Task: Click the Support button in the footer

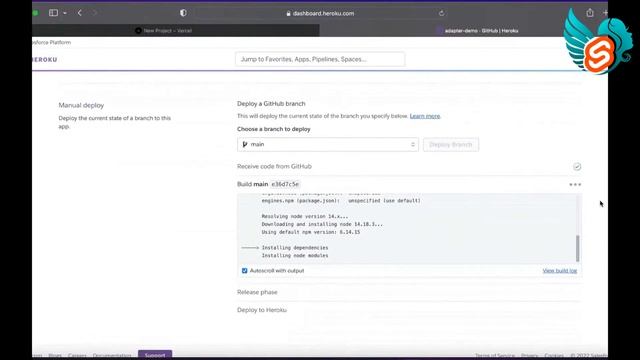Action: [155, 355]
